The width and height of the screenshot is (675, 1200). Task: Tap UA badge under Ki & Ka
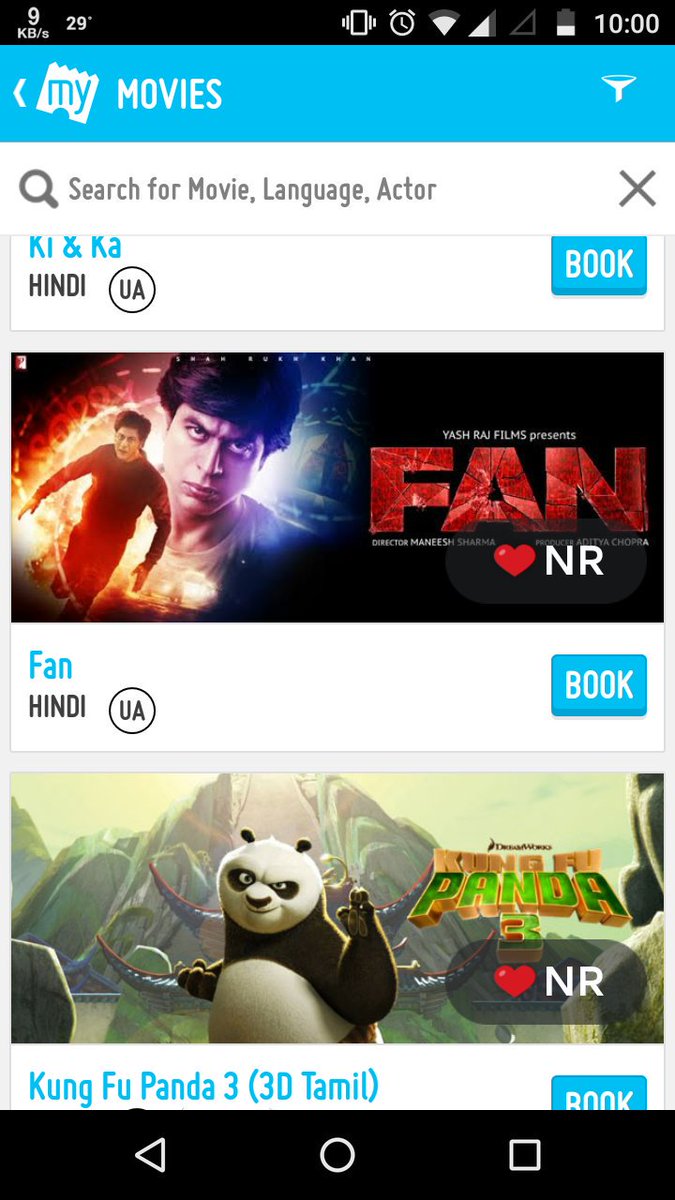tap(132, 290)
